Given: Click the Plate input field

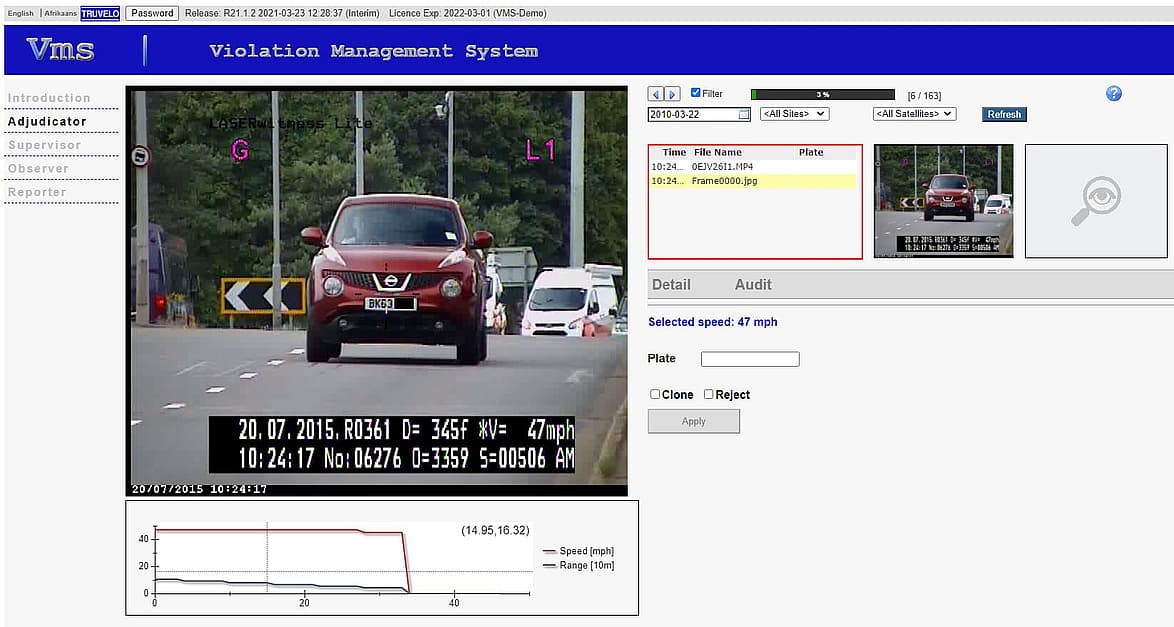Looking at the screenshot, I should [750, 359].
